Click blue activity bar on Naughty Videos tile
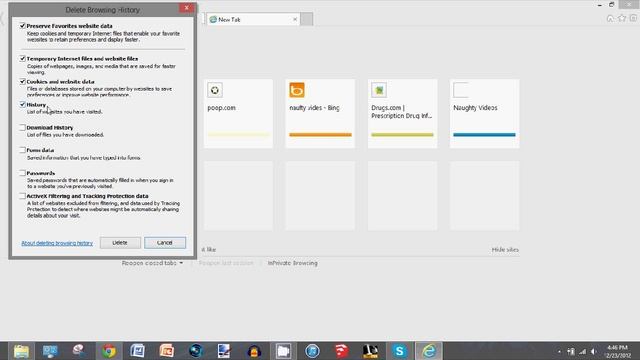Viewport: 640px width, 360px height. (484, 135)
